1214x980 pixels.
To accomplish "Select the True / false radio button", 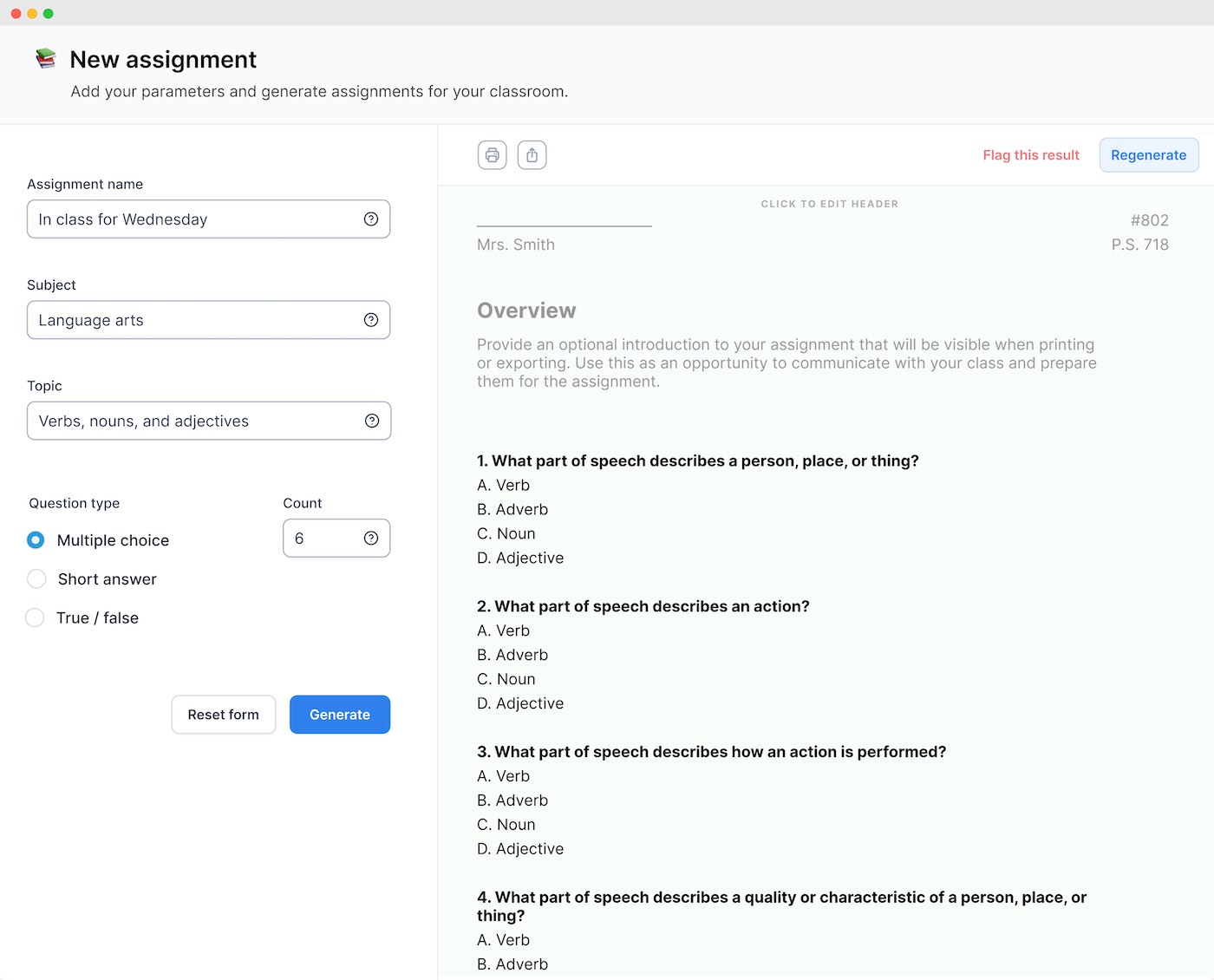I will (35, 617).
